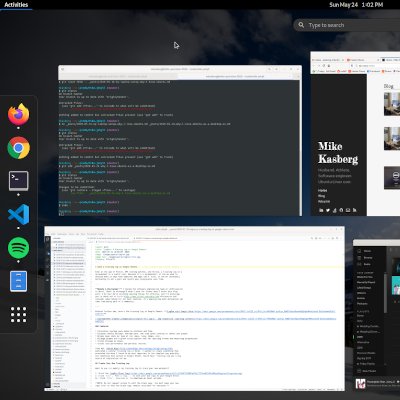Open Spotify from the dock

pos(18,248)
